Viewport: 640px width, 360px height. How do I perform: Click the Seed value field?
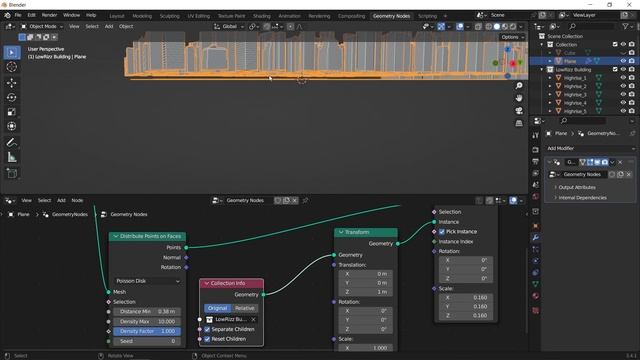147,341
